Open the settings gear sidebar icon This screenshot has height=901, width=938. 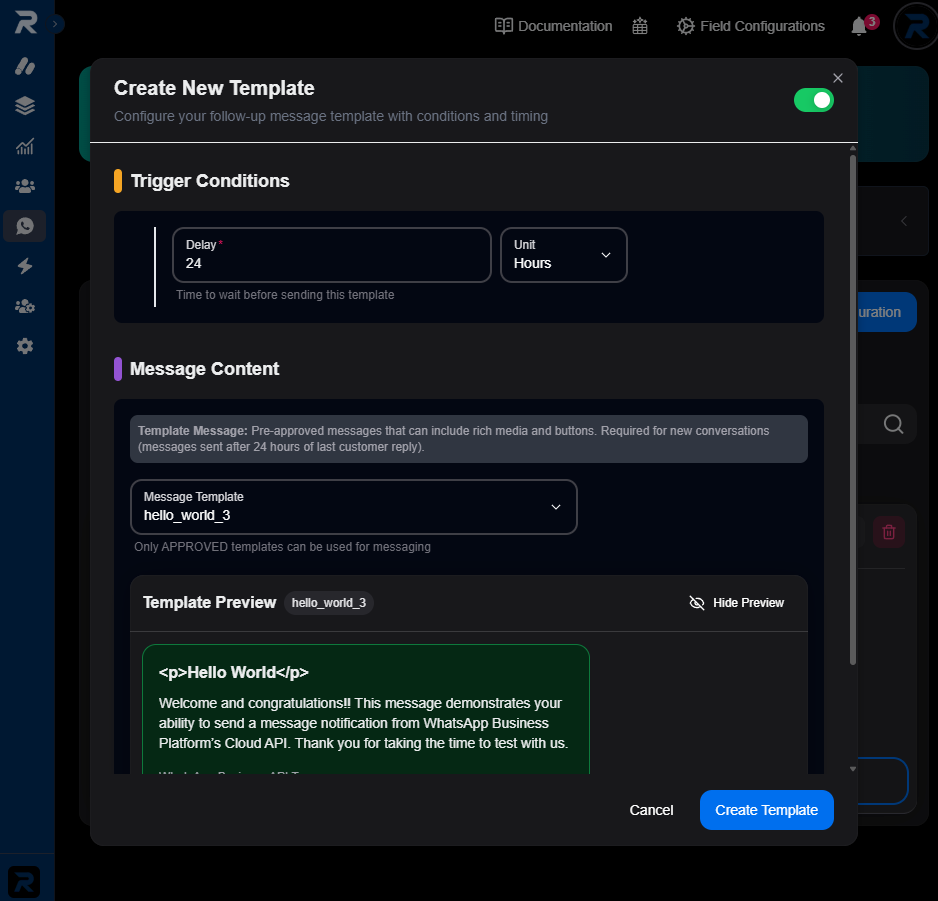click(25, 346)
